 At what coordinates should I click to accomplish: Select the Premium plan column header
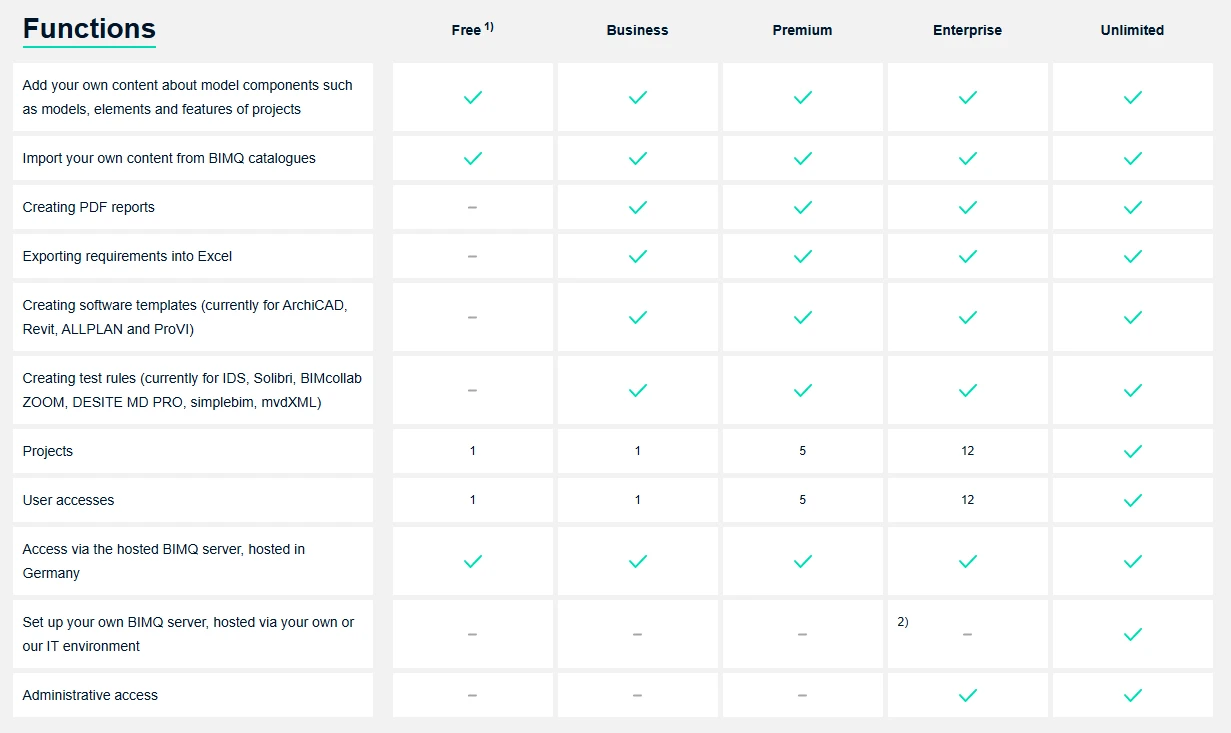point(803,30)
